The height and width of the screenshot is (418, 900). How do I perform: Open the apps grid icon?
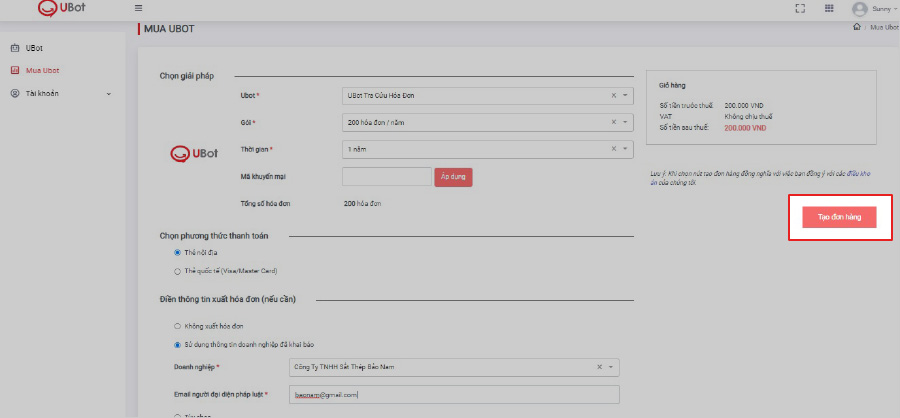pyautogui.click(x=829, y=8)
